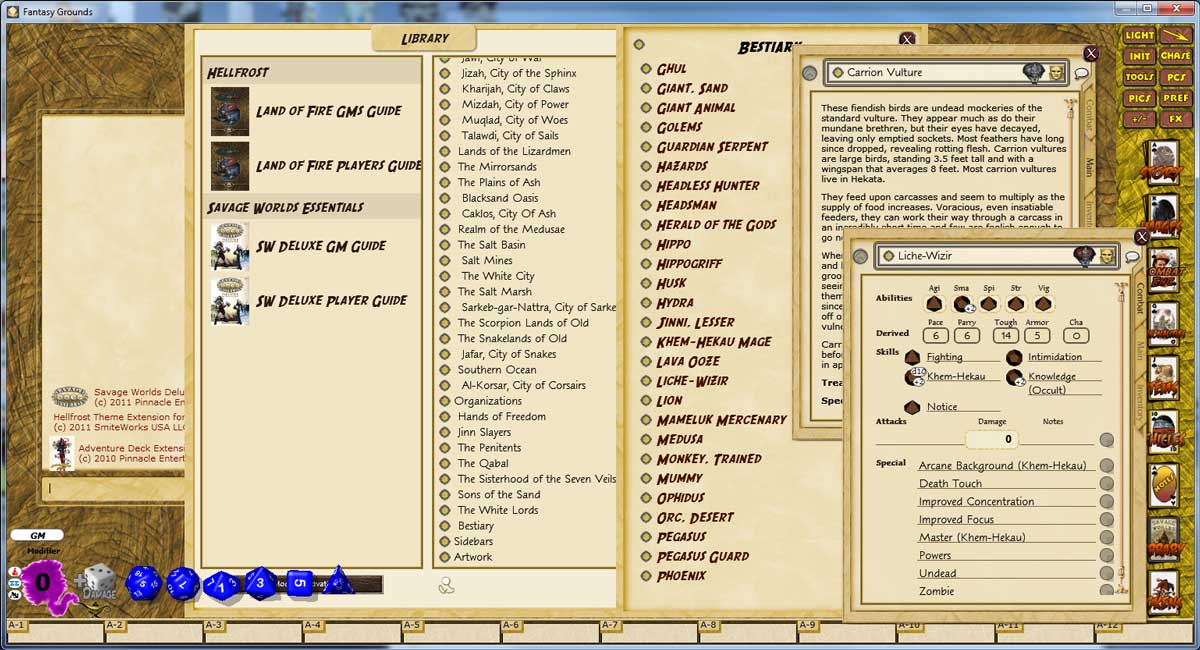Click the FX effects button
Image resolution: width=1200 pixels, height=650 pixels.
tap(1176, 119)
